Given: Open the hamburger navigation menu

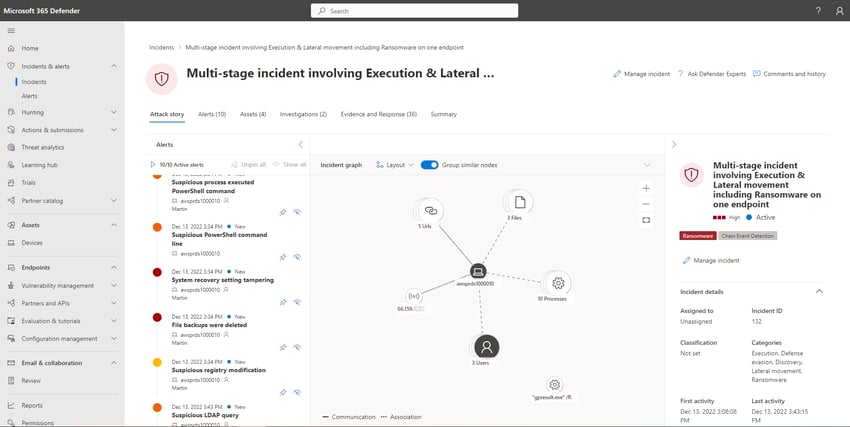Looking at the screenshot, I should pos(11,31).
